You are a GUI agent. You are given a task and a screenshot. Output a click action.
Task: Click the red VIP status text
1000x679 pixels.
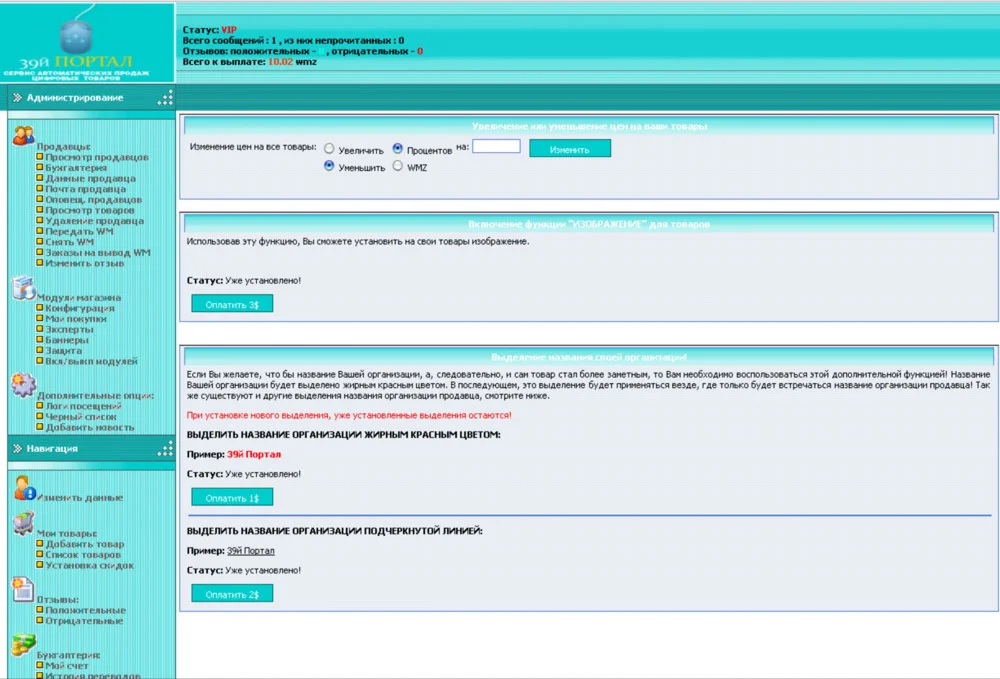pos(229,30)
